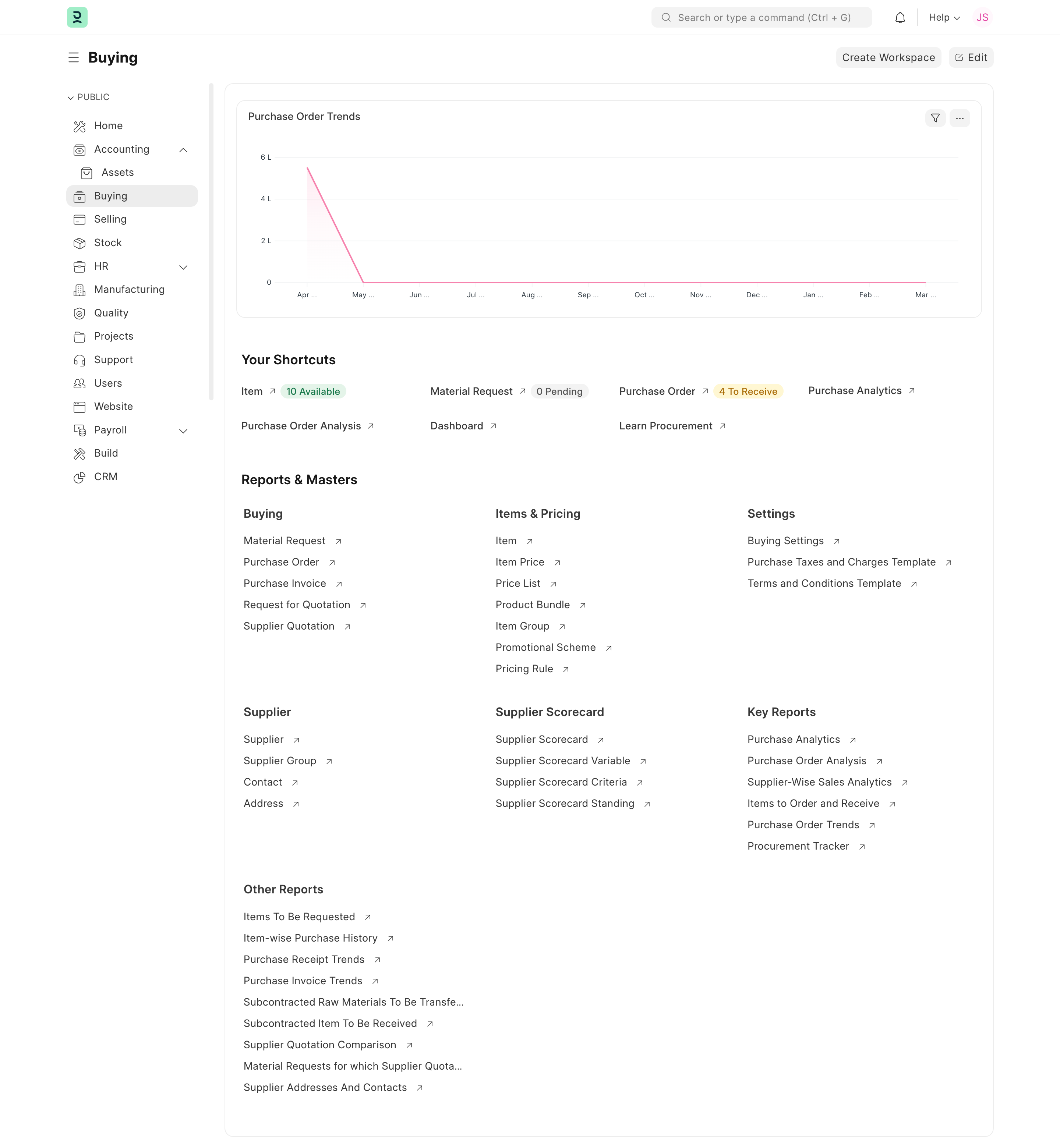This screenshot has width=1060, height=1148.
Task: Collapse the Accounting section in sidebar
Action: [x=184, y=150]
